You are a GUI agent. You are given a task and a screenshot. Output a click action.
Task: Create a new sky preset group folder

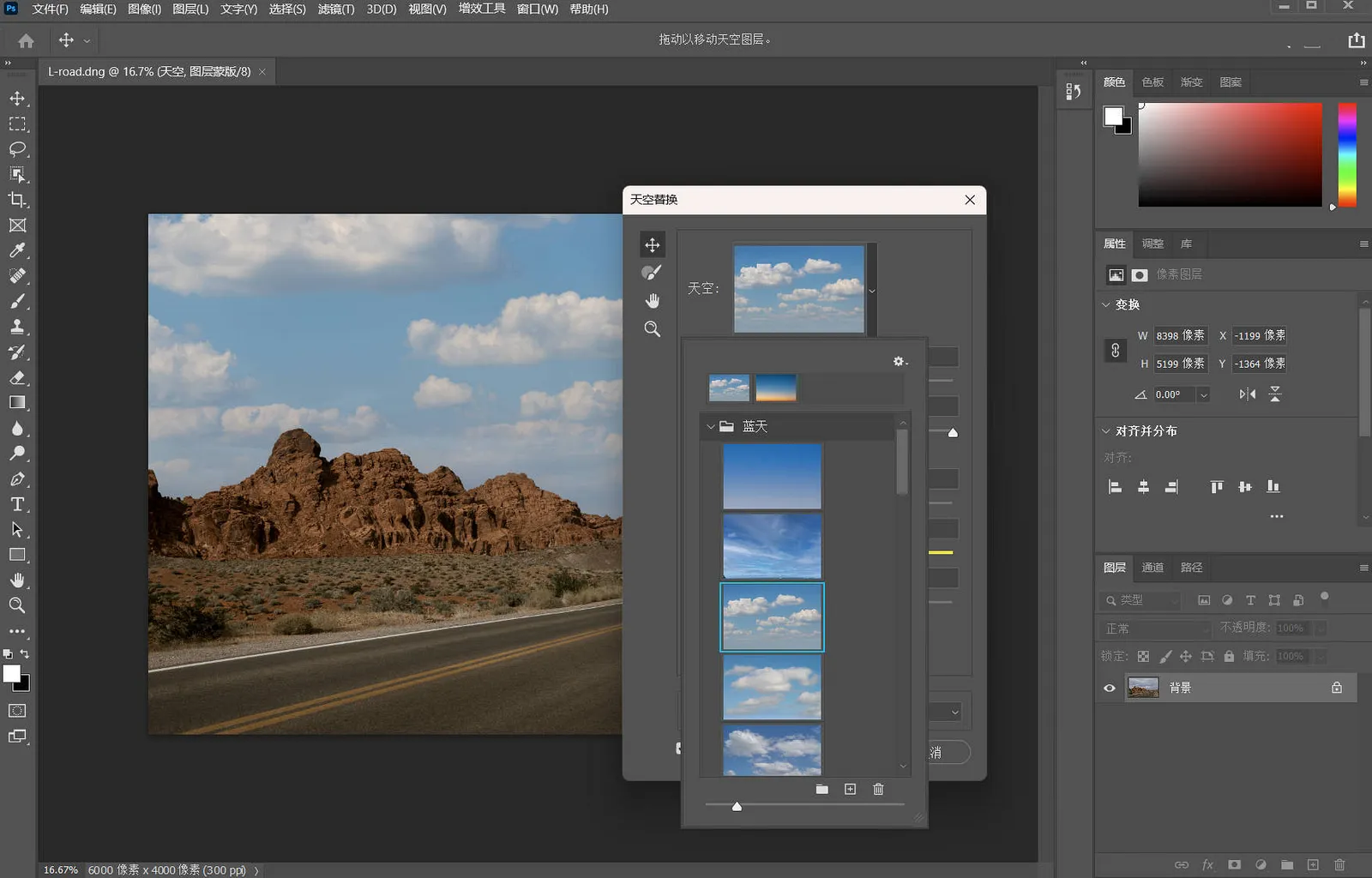(821, 789)
